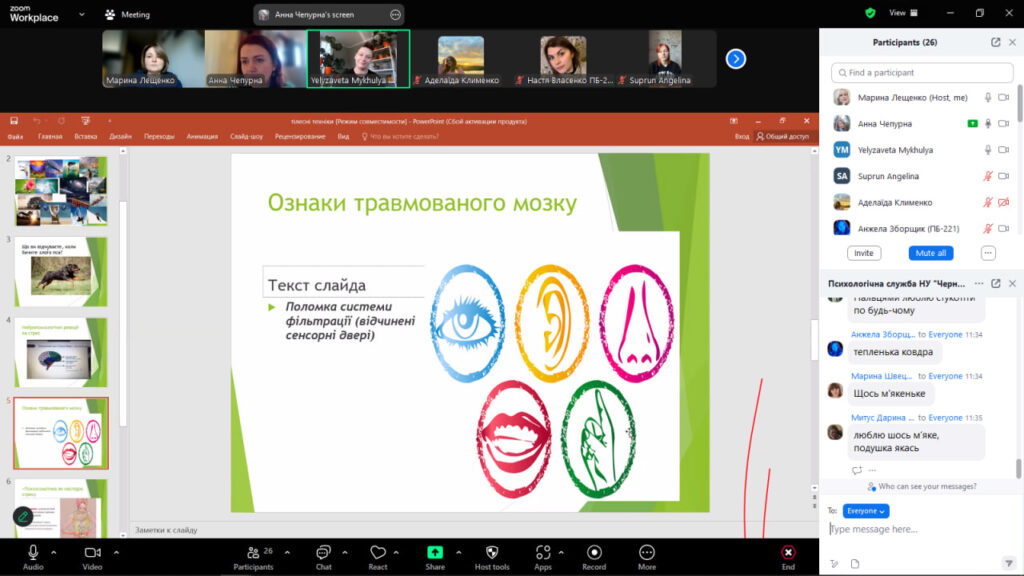The height and width of the screenshot is (576, 1024).
Task: Click the Invite button
Action: [x=864, y=253]
